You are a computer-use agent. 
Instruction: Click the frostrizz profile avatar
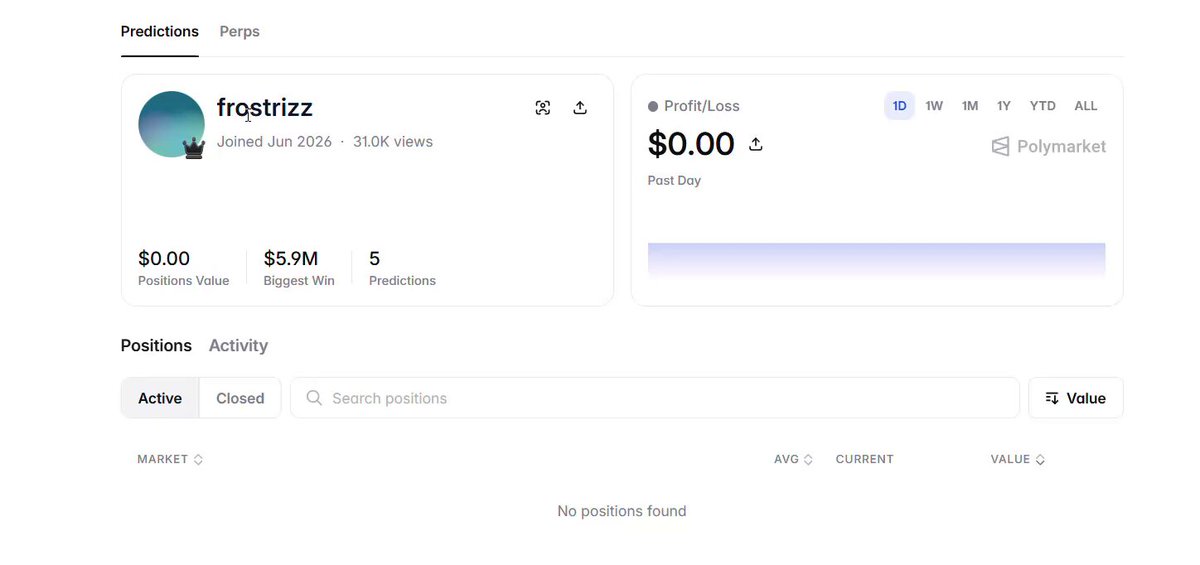(x=171, y=124)
